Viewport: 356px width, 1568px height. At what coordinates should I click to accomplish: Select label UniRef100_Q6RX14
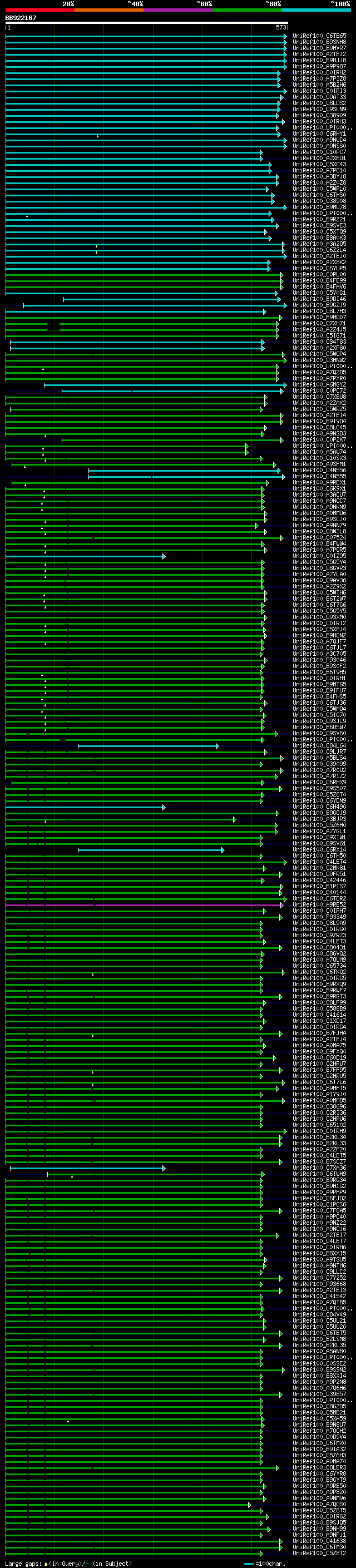319,850
